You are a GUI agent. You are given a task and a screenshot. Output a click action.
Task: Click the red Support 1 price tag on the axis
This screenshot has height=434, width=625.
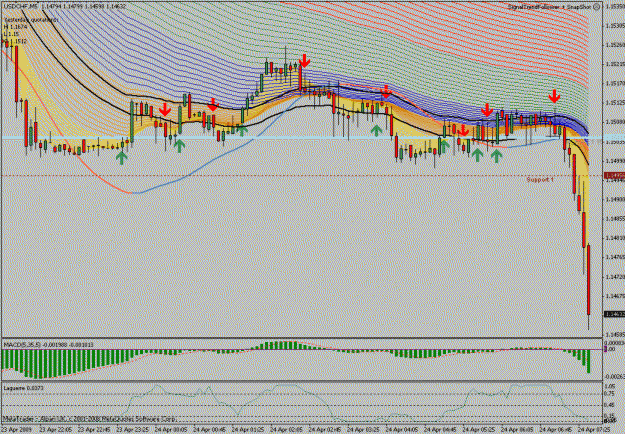point(614,176)
